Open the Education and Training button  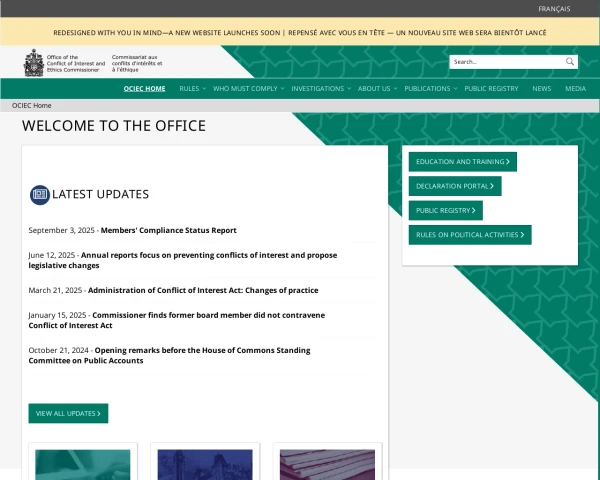[463, 162]
